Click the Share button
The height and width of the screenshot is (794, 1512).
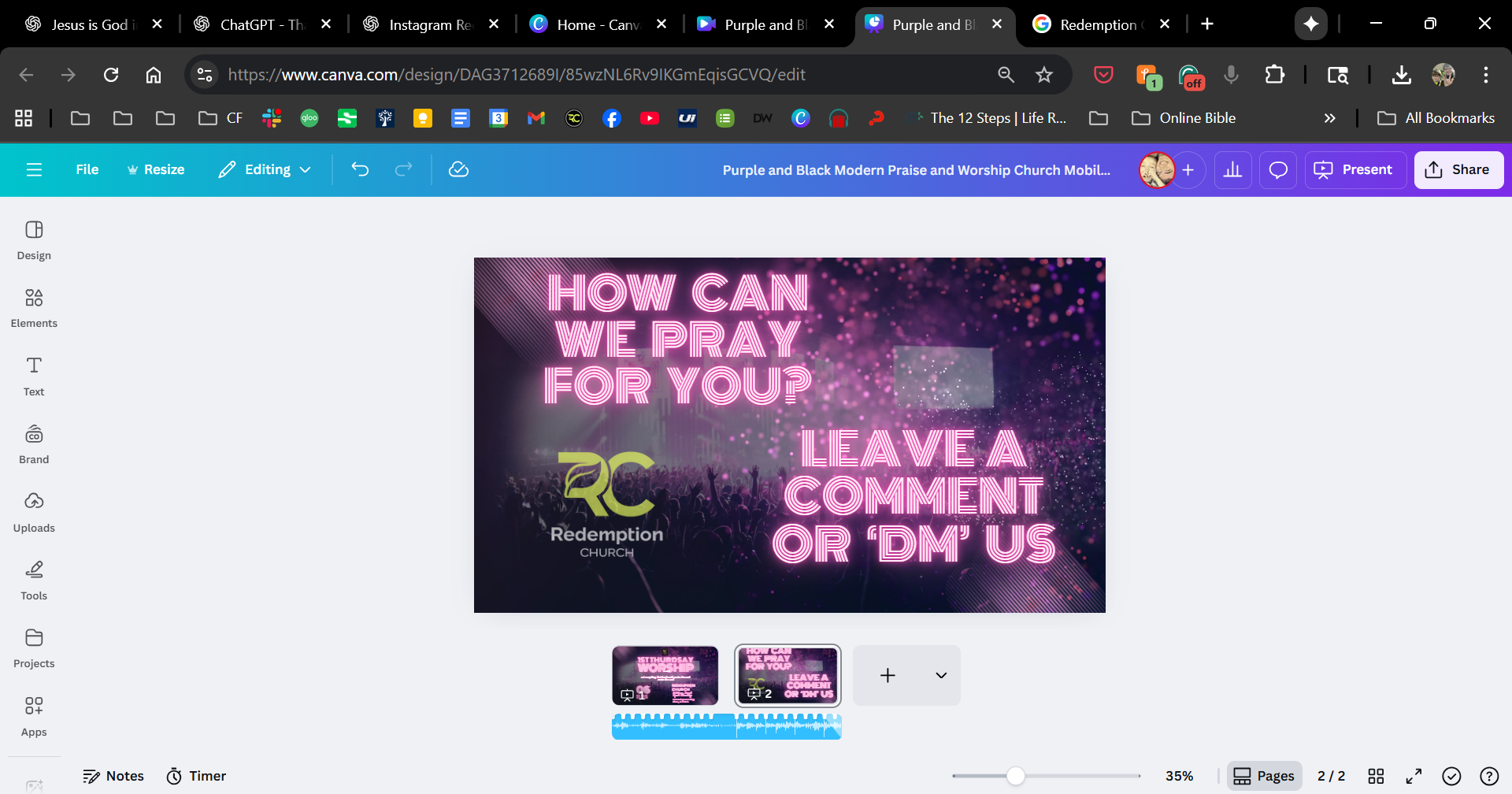[x=1458, y=169]
